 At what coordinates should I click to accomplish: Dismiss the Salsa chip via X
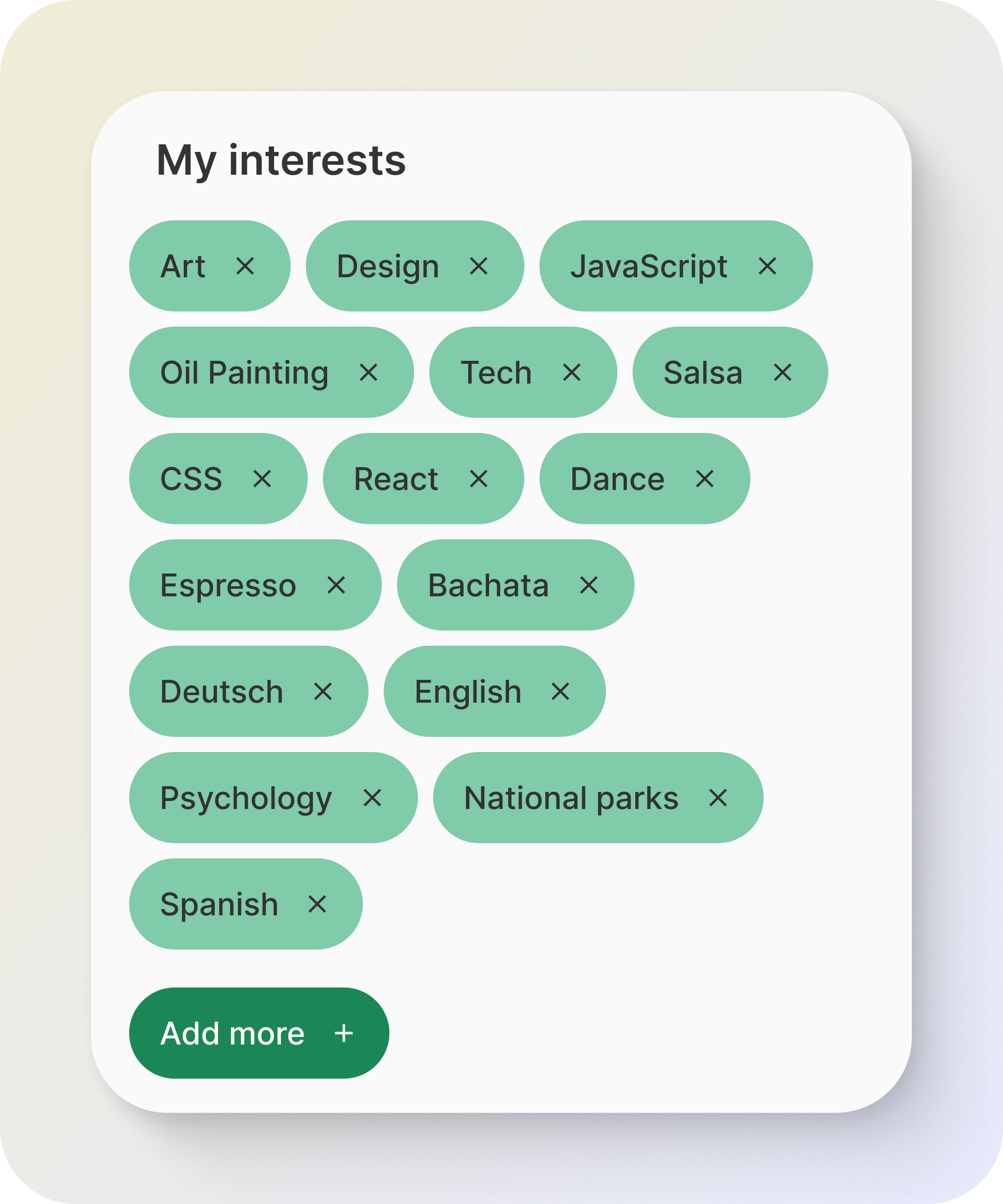pos(782,373)
